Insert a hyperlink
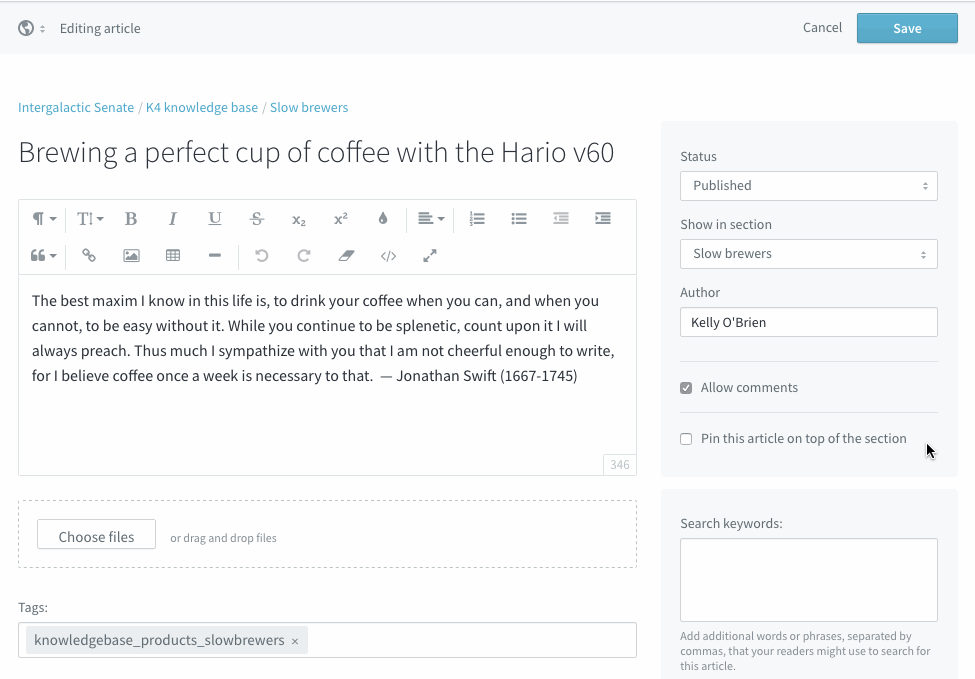 coord(89,256)
